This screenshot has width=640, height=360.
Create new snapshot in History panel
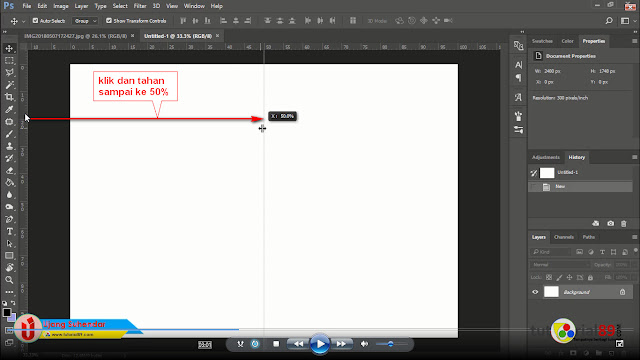coord(610,224)
